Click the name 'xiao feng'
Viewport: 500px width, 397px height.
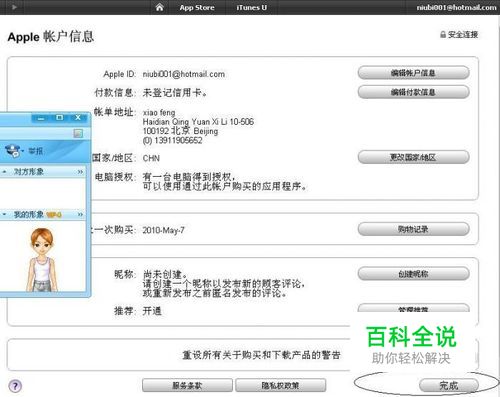[x=159, y=113]
